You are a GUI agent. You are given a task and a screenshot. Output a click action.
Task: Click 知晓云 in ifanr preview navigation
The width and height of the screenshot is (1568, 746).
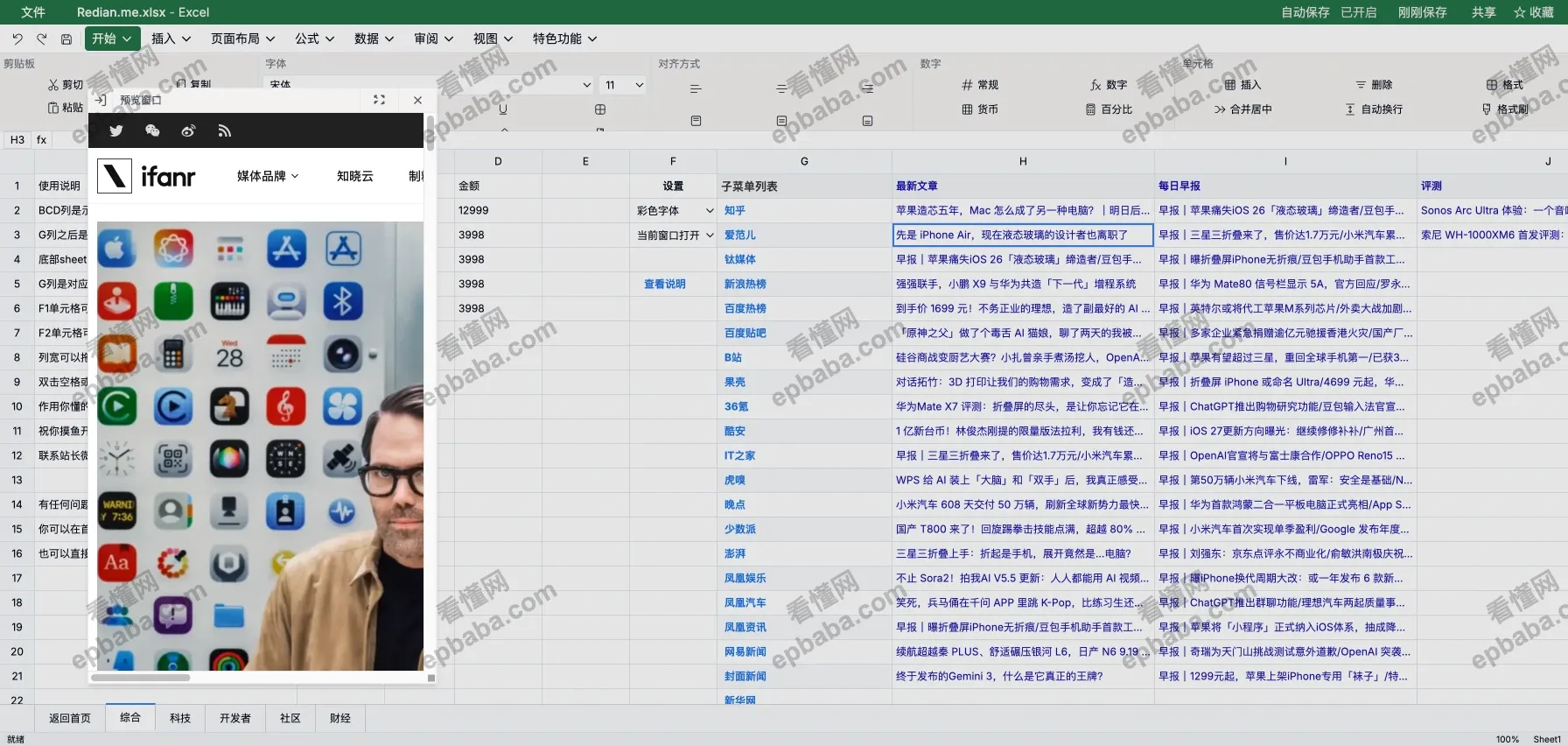354,176
